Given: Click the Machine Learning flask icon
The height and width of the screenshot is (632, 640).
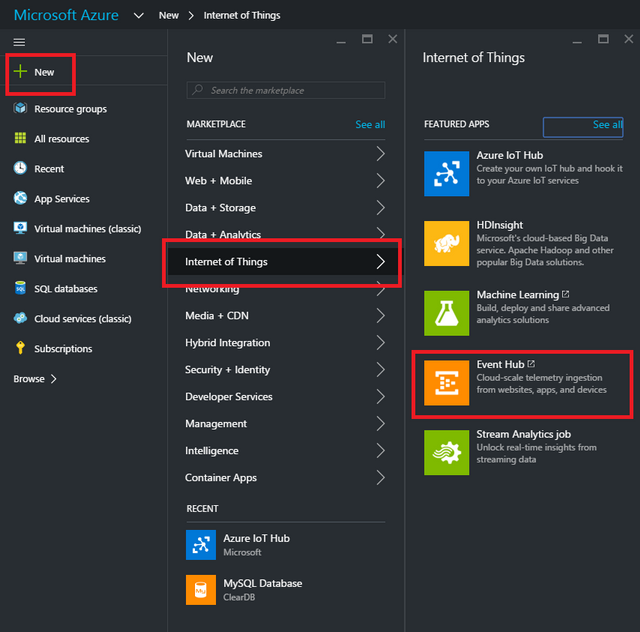Looking at the screenshot, I should coord(446,313).
